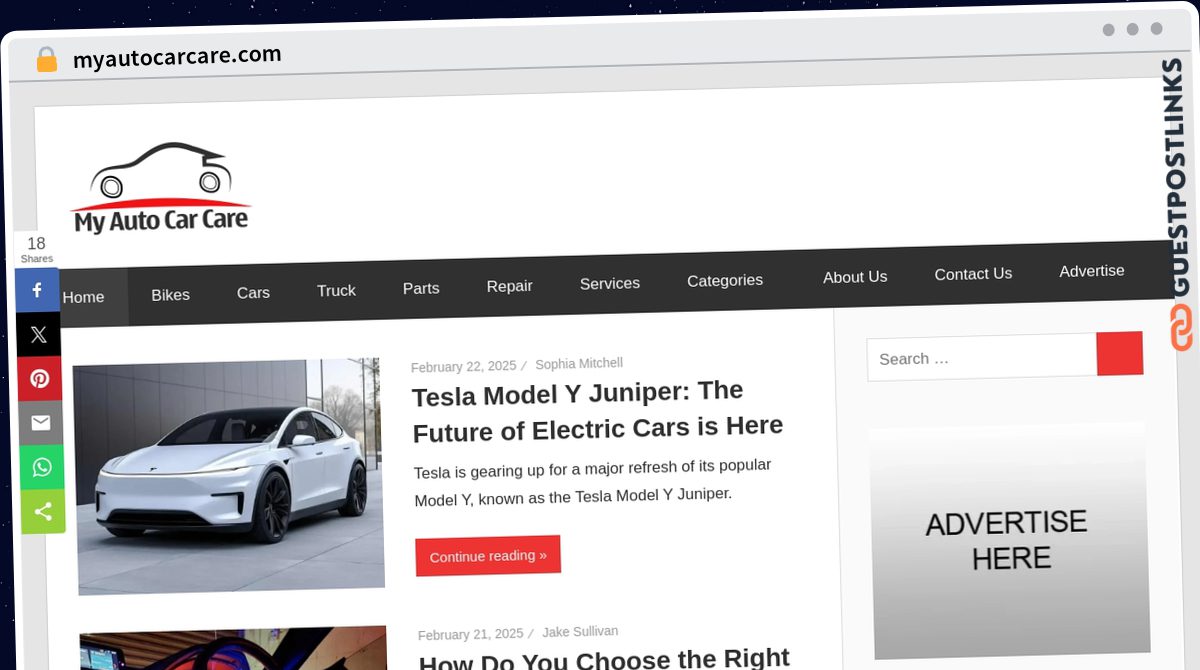Screen dimensions: 1200x670
Task: Share the page on Facebook
Action: [37, 290]
